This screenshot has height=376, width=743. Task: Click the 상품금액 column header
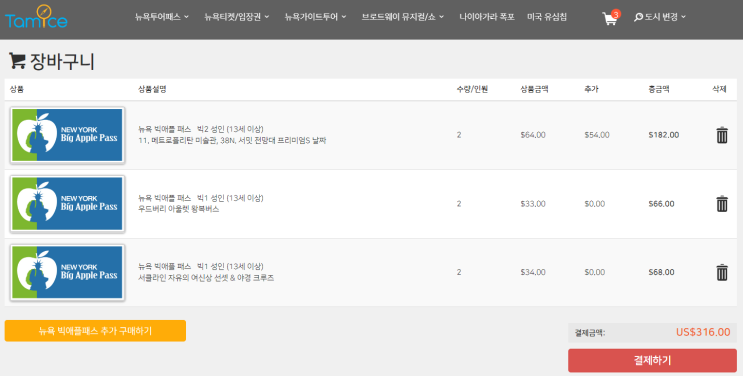coord(535,89)
